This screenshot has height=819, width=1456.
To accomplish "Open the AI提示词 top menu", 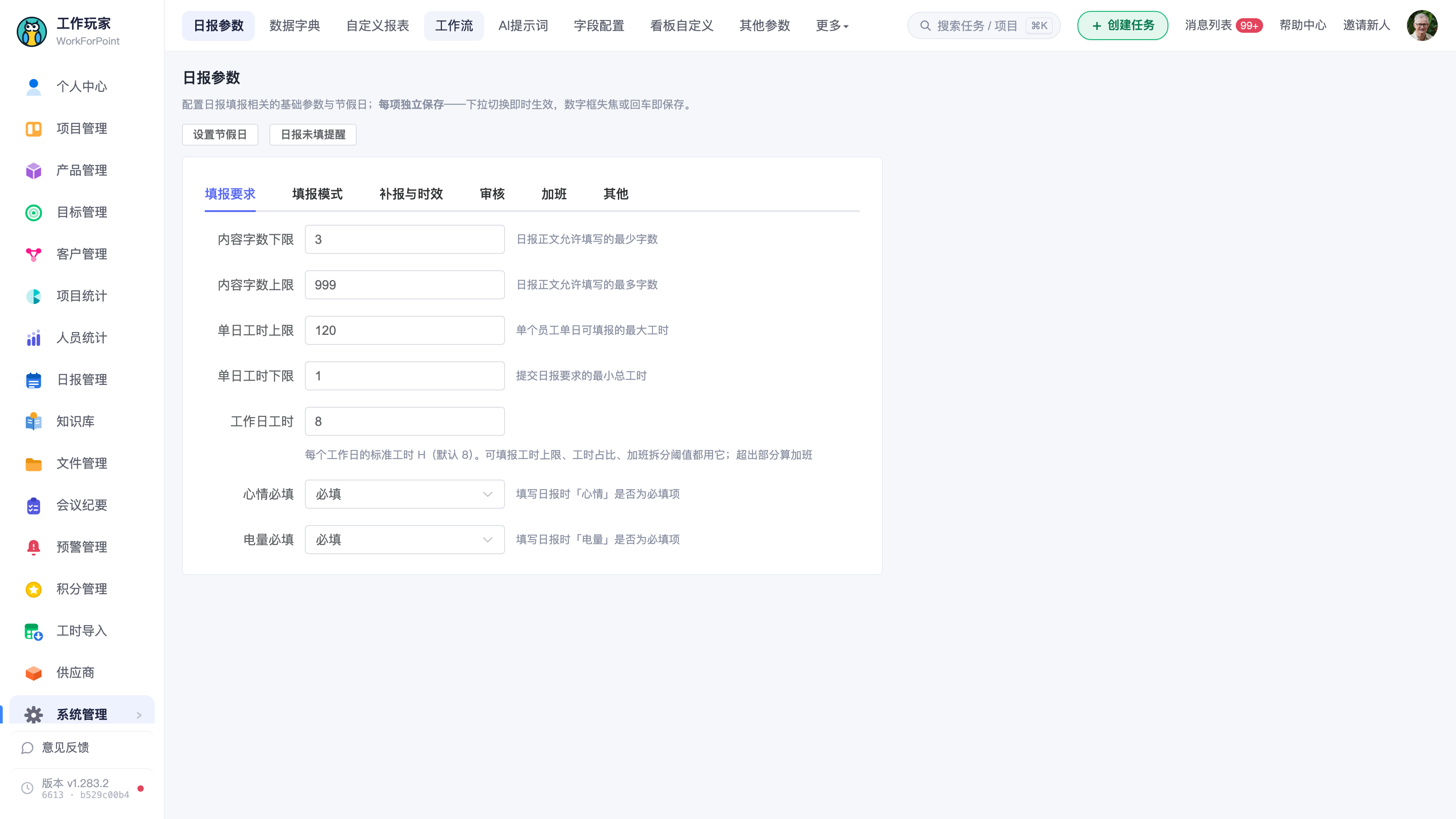I will (x=523, y=25).
